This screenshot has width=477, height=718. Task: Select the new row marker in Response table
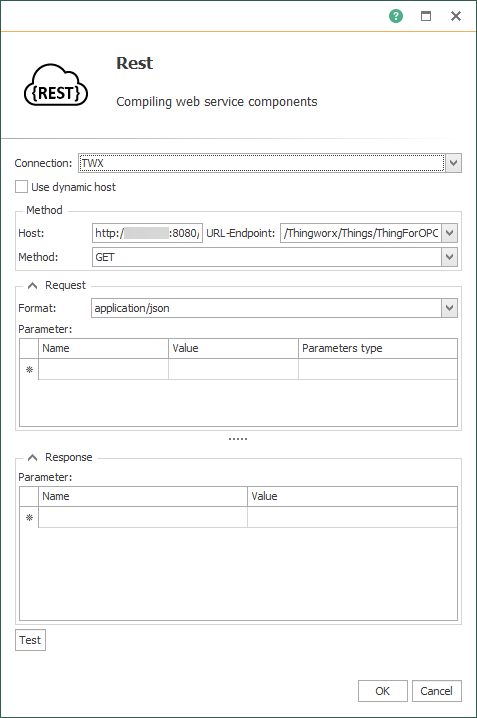tap(29, 517)
